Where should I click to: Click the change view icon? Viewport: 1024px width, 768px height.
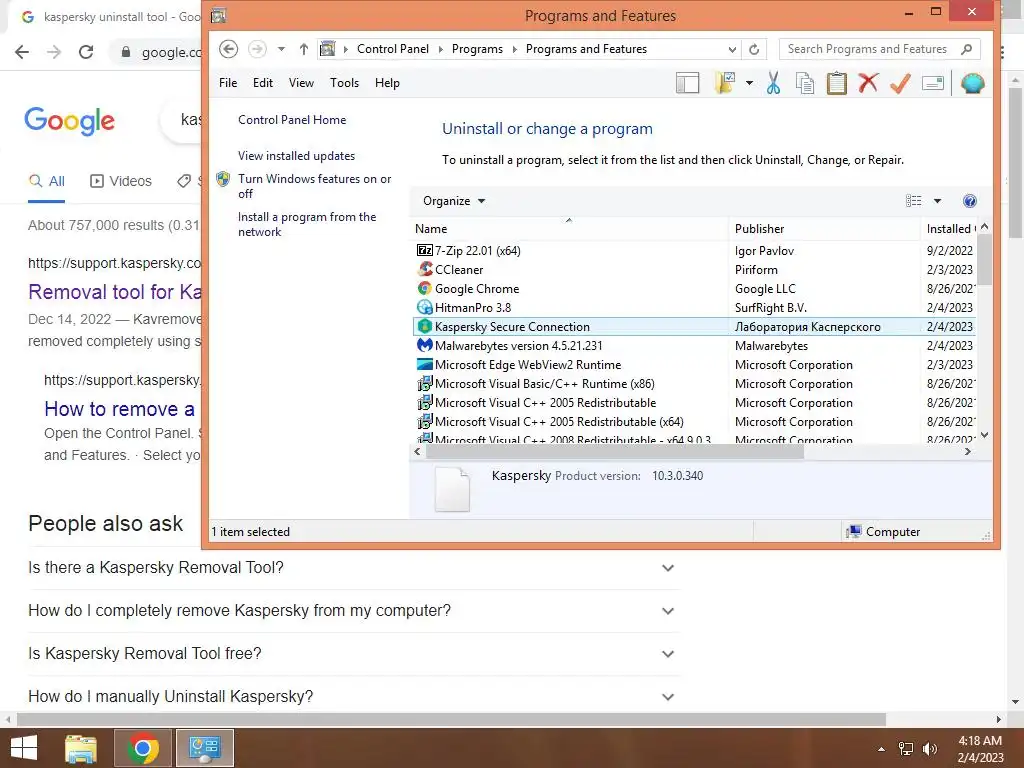[914, 201]
